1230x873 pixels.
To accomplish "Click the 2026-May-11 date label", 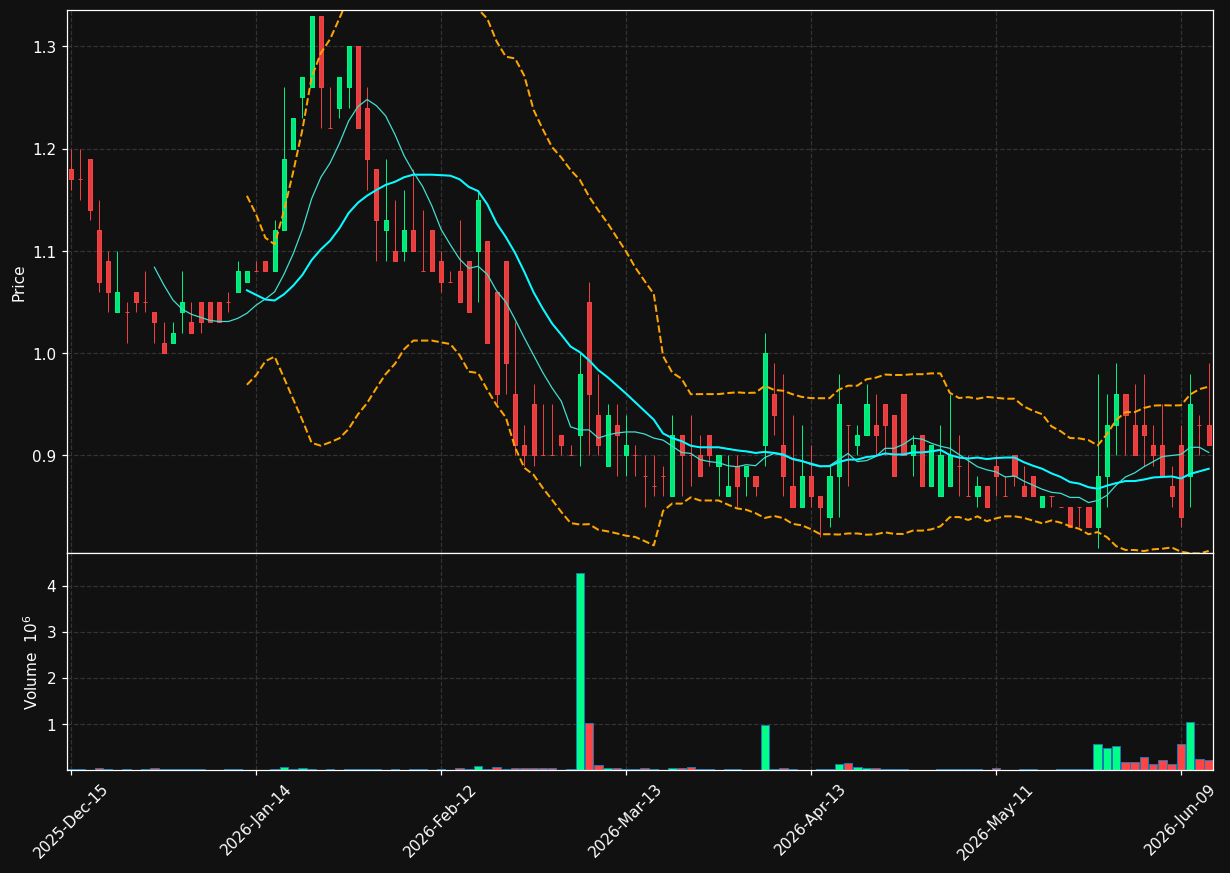I will [995, 821].
